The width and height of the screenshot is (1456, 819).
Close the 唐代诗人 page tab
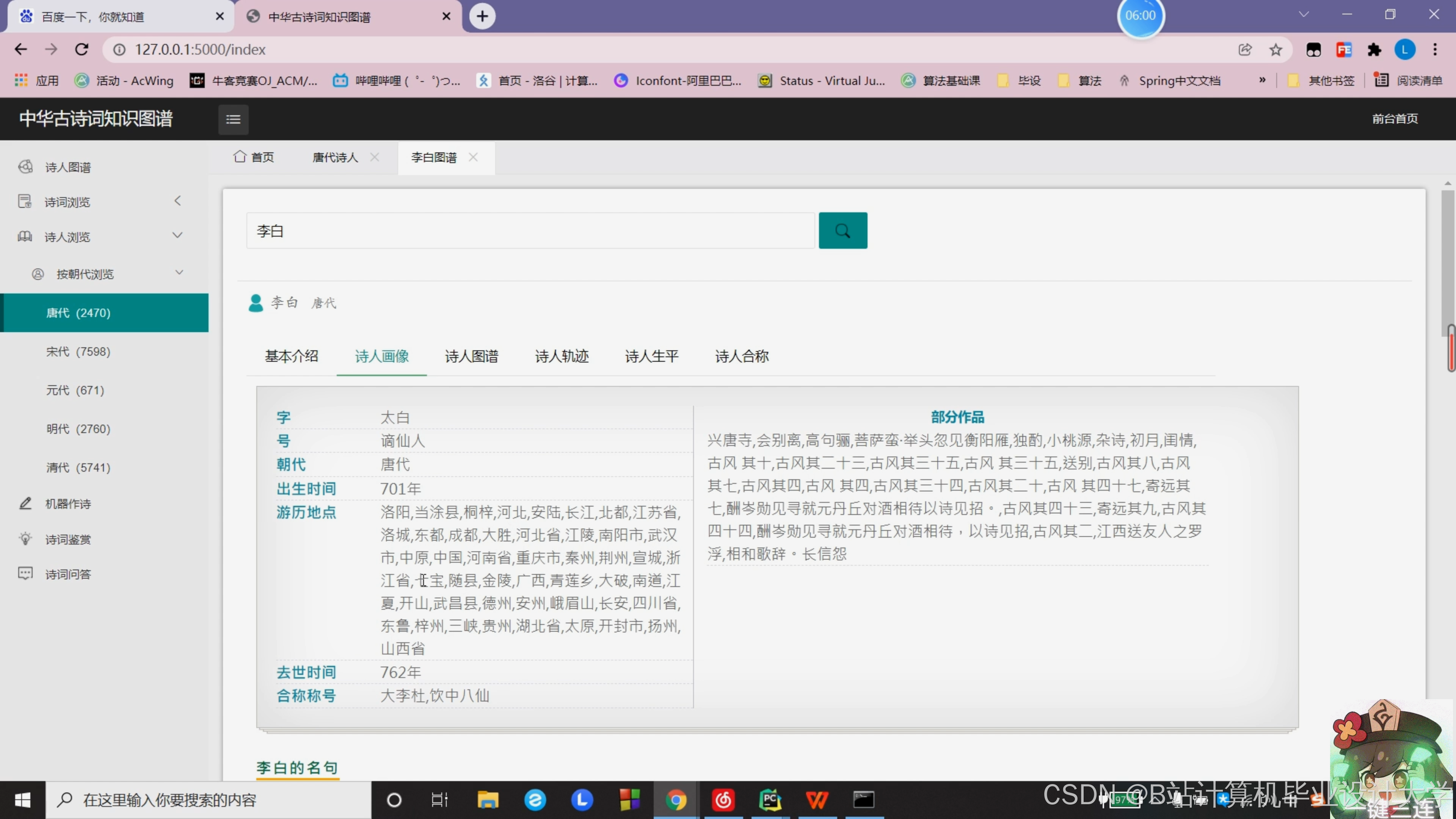click(374, 157)
